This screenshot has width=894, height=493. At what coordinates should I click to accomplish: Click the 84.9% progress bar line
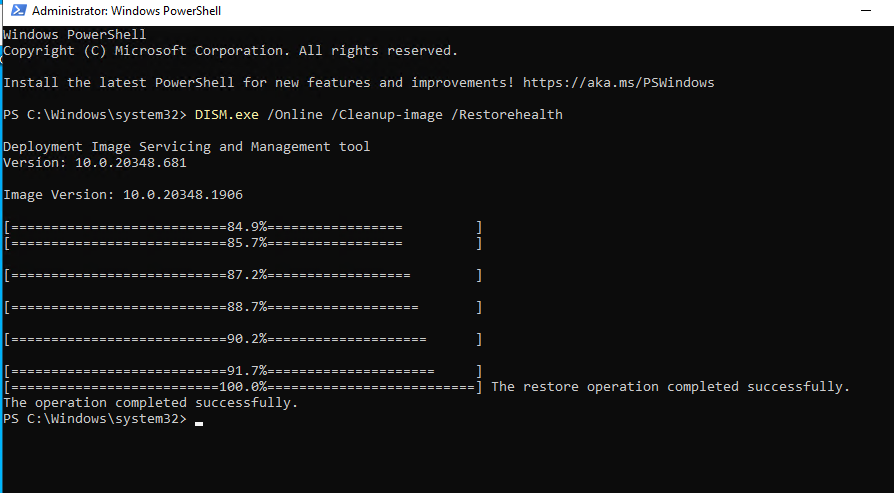point(243,227)
